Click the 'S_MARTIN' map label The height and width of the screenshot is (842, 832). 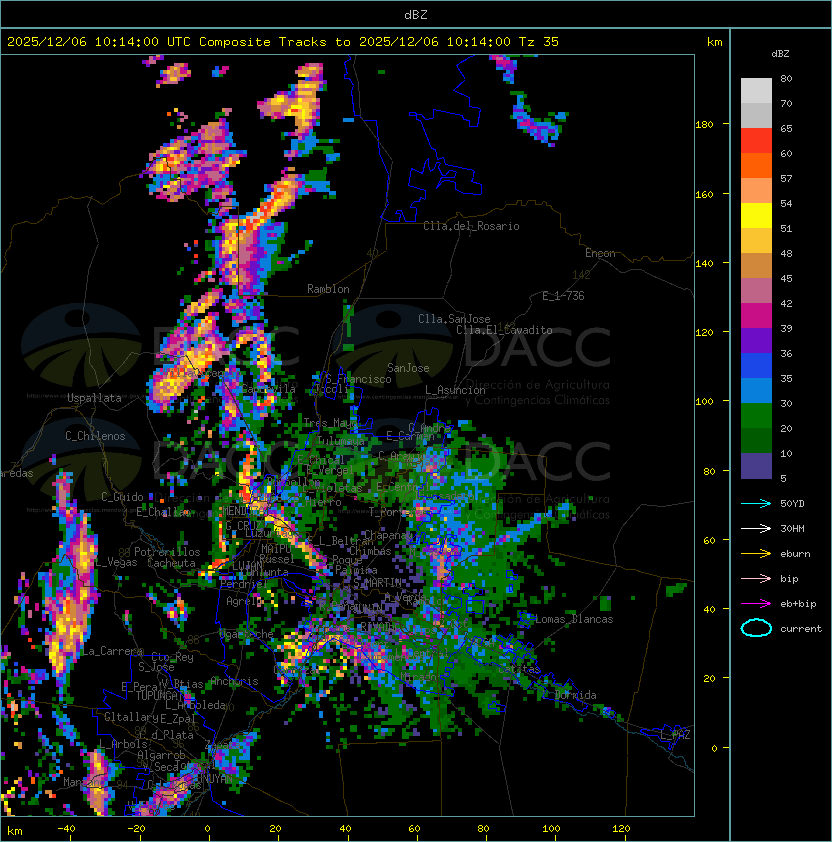(378, 582)
